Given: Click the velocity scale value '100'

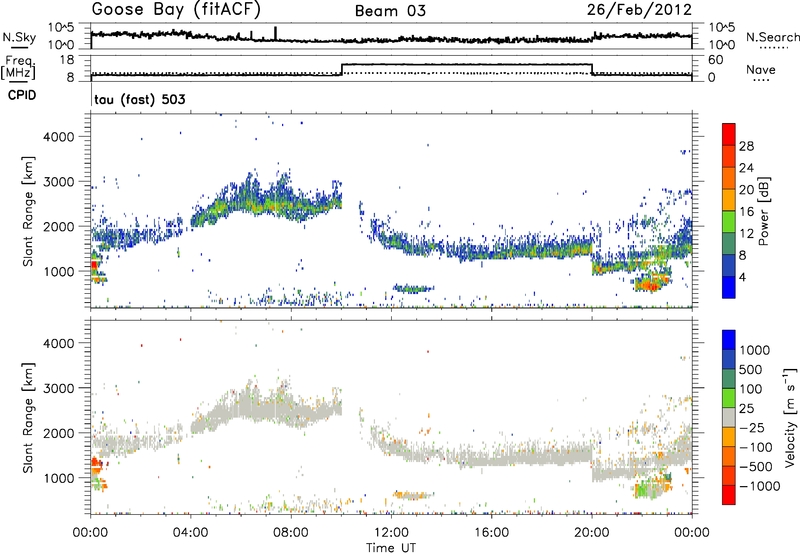Looking at the screenshot, I should (x=751, y=389).
